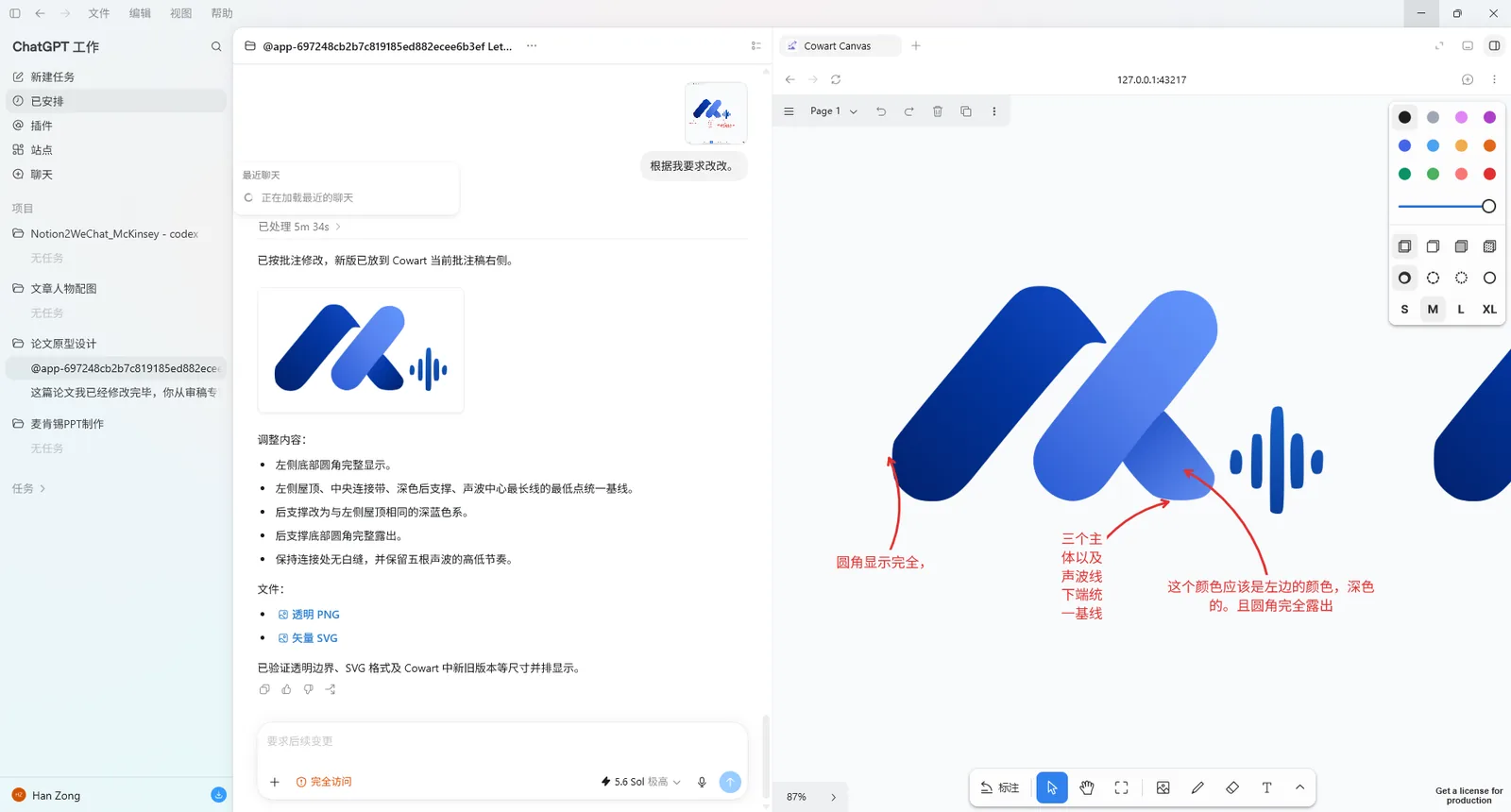Expand the 已处理 5m 34s details

(299, 227)
